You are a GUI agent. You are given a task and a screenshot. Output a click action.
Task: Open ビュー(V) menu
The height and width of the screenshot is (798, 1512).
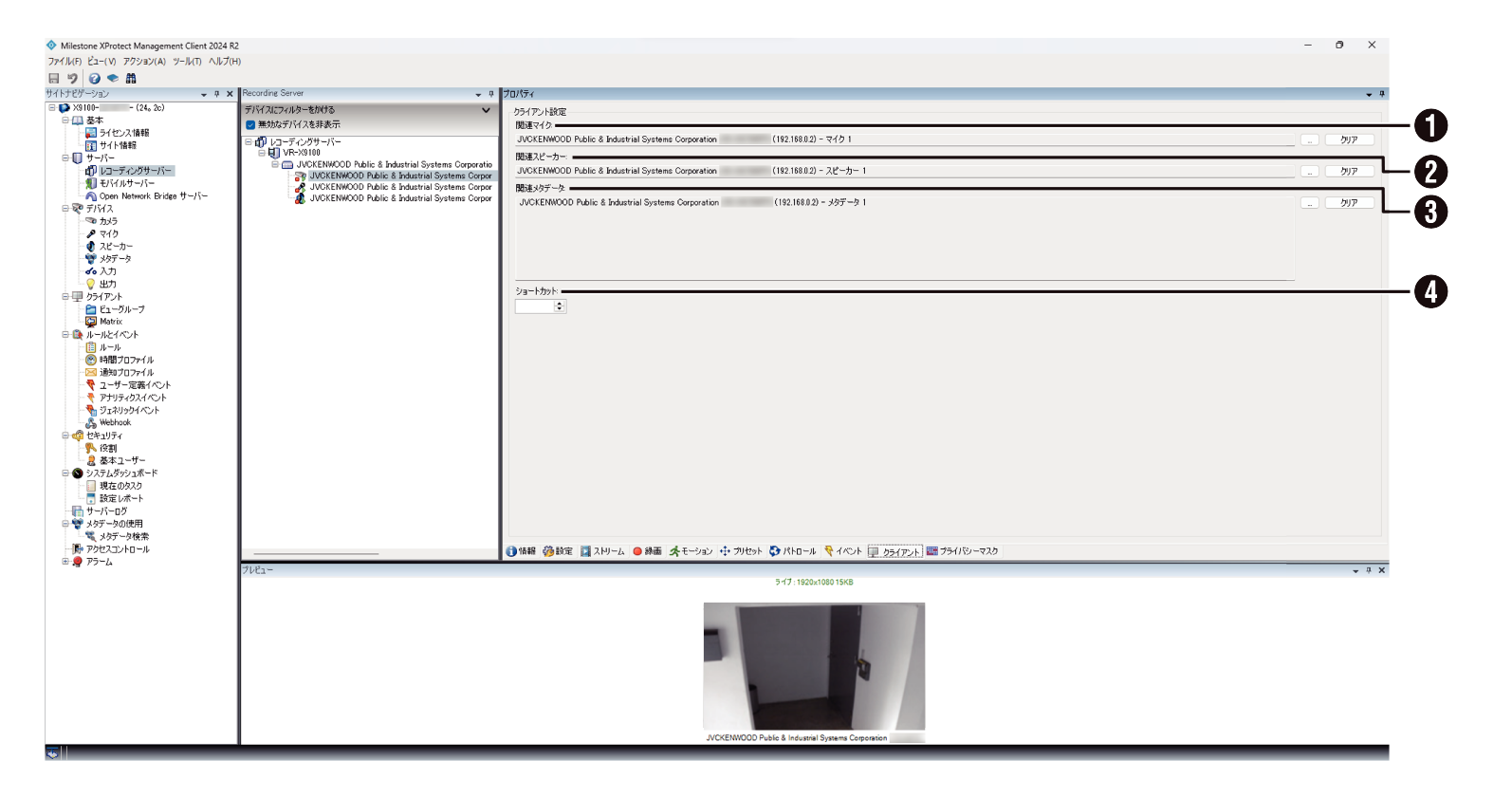tap(101, 62)
